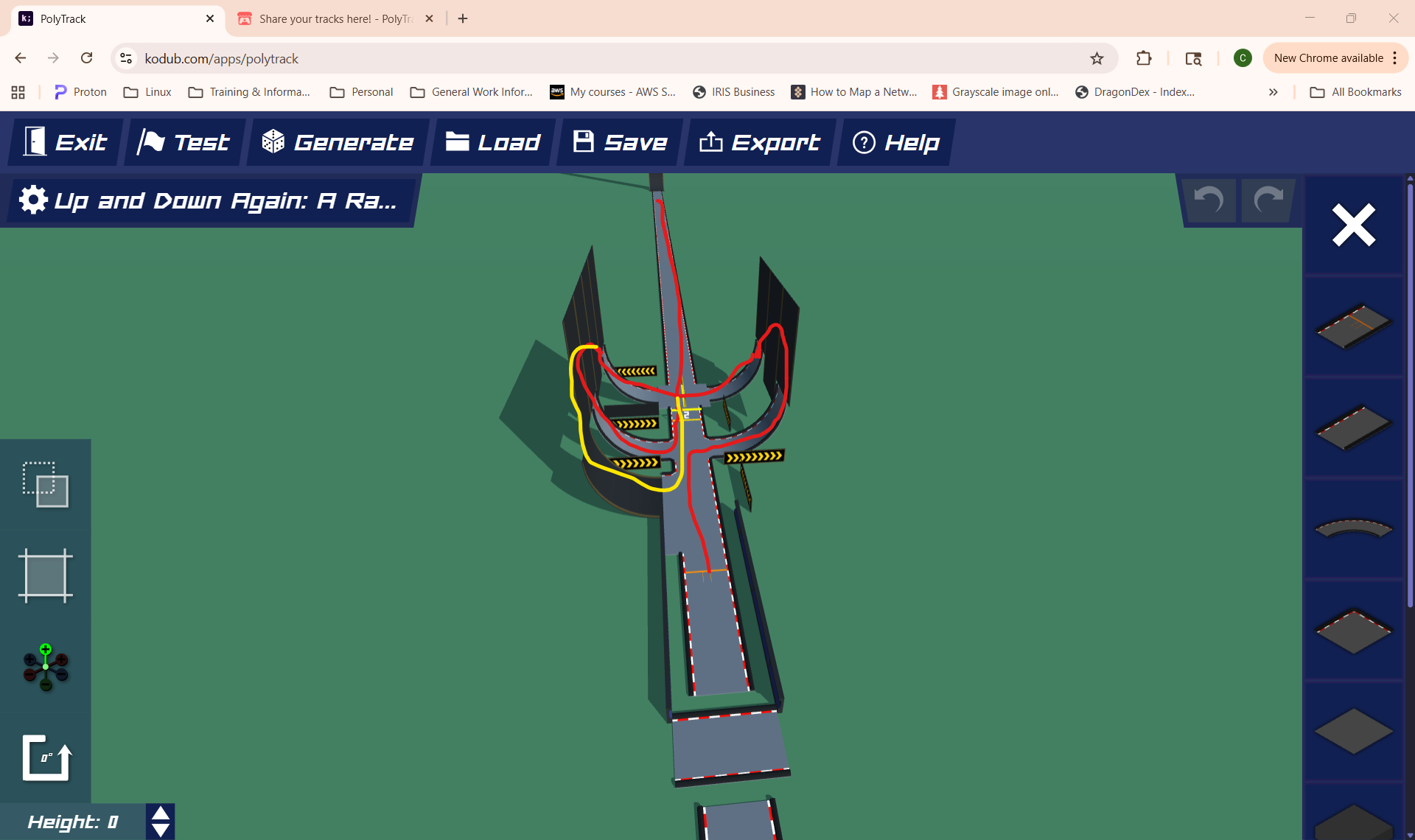
Task: Expand the hidden bookmarks chevron
Action: coord(1273,92)
